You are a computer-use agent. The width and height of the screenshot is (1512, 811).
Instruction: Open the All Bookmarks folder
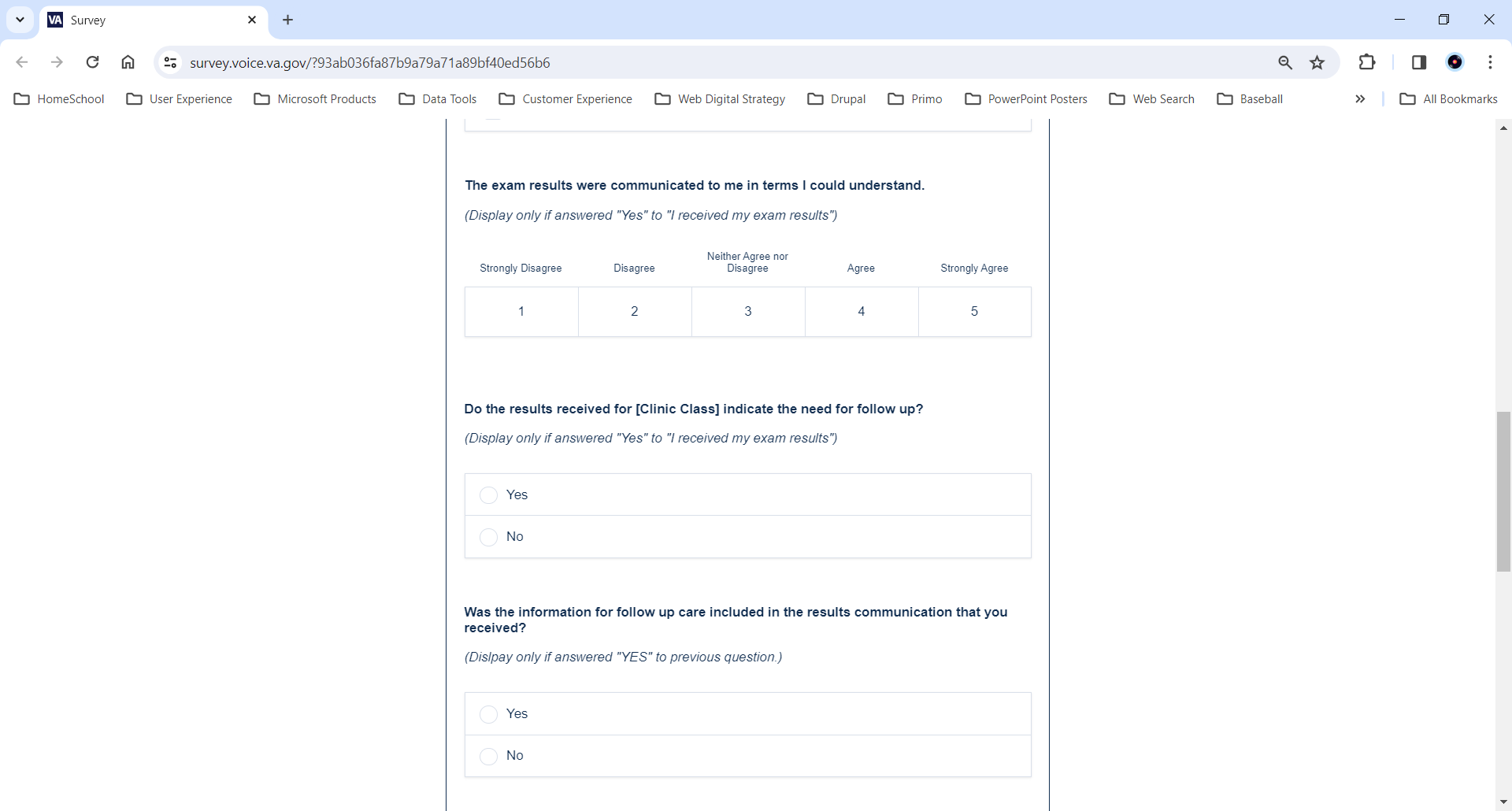coord(1449,99)
